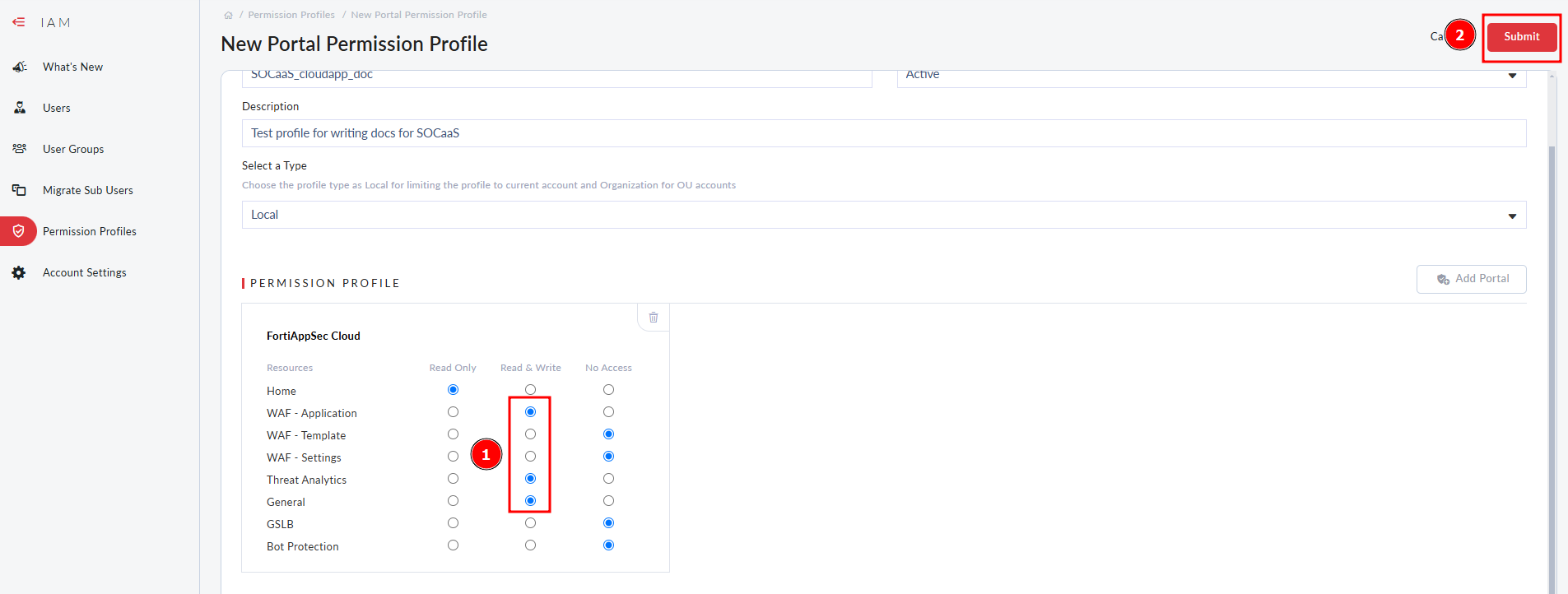Go to Account Settings menu item
Viewport: 1568px width, 594px height.
coord(85,272)
